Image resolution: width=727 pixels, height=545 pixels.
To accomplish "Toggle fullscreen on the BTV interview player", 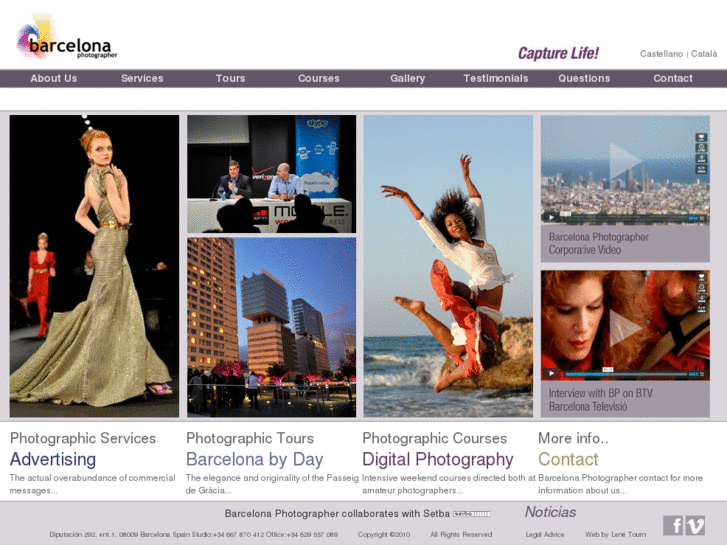I will [702, 374].
